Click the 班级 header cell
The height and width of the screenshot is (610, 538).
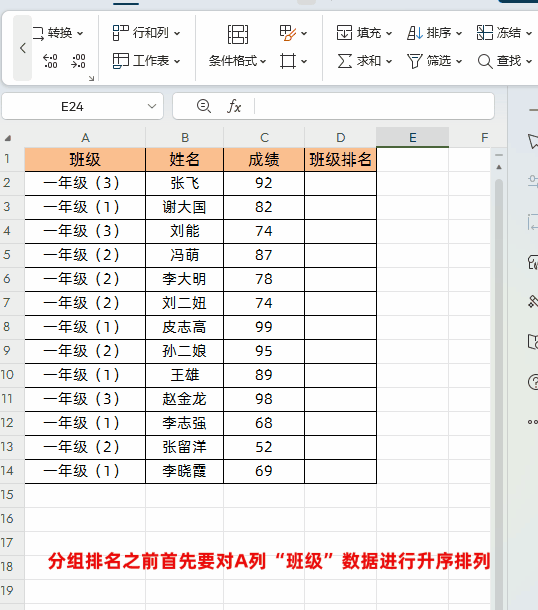85,160
